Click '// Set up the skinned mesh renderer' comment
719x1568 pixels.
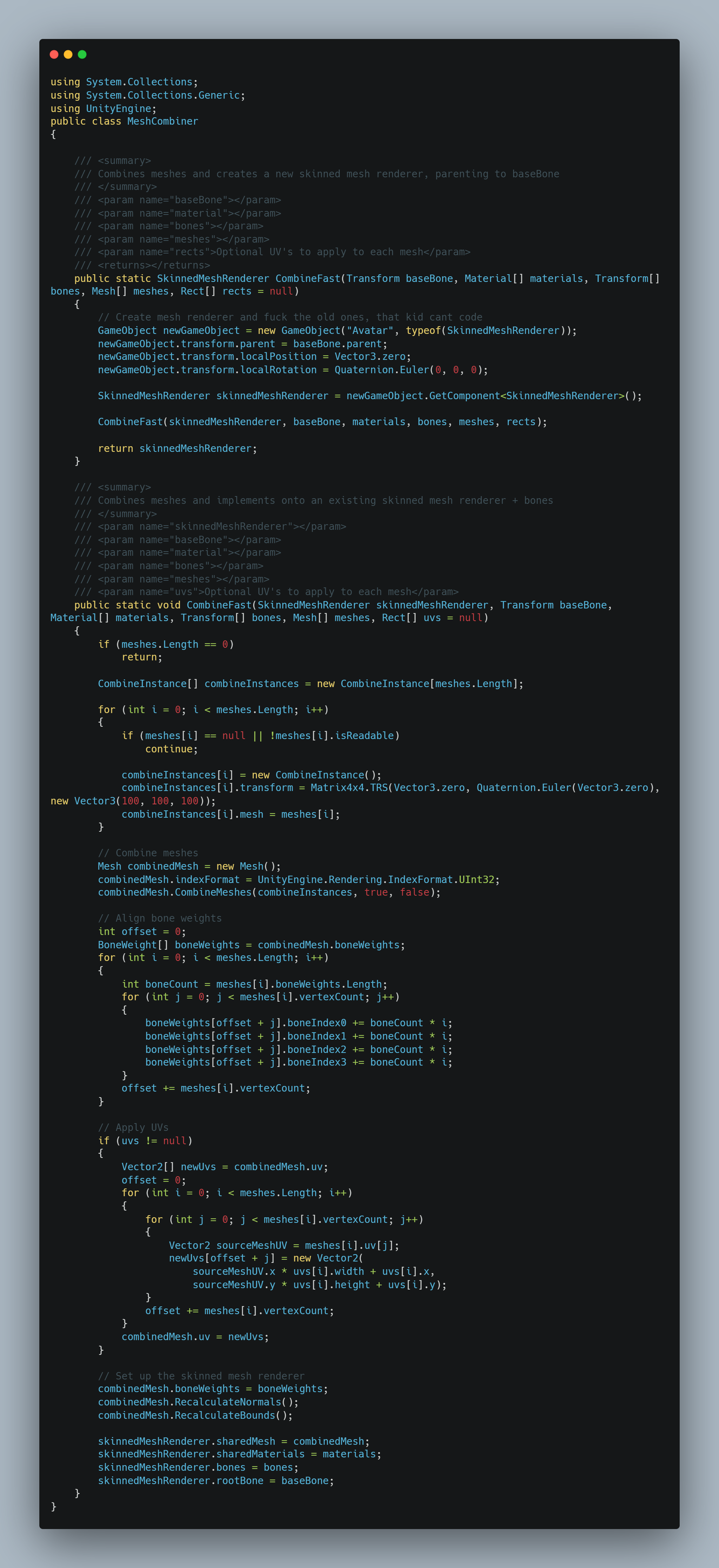[202, 1376]
